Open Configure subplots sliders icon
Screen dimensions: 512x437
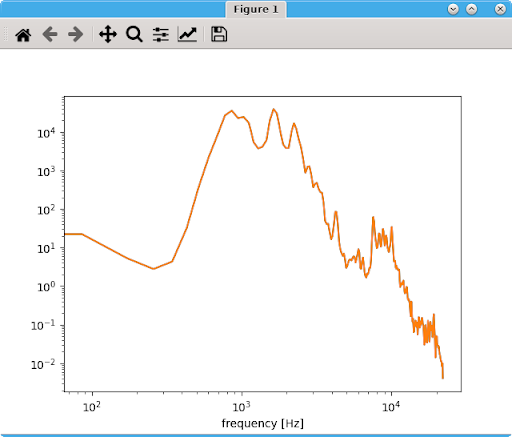161,35
